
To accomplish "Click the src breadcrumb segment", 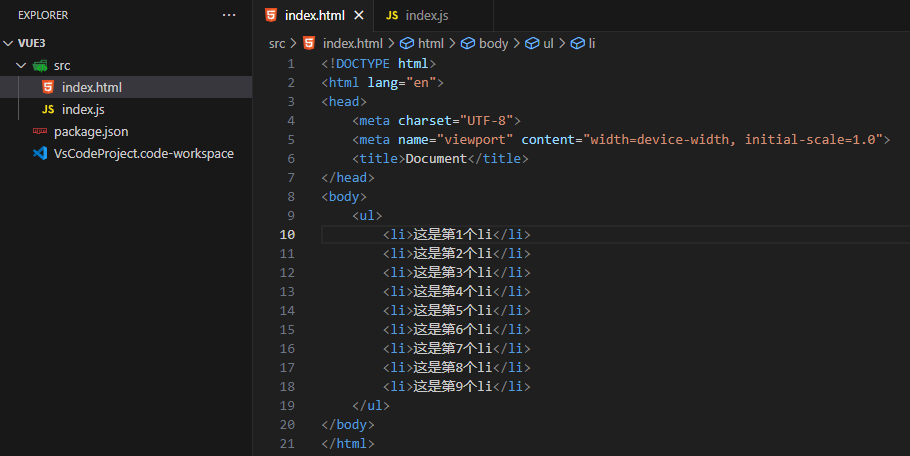I will [x=277, y=44].
